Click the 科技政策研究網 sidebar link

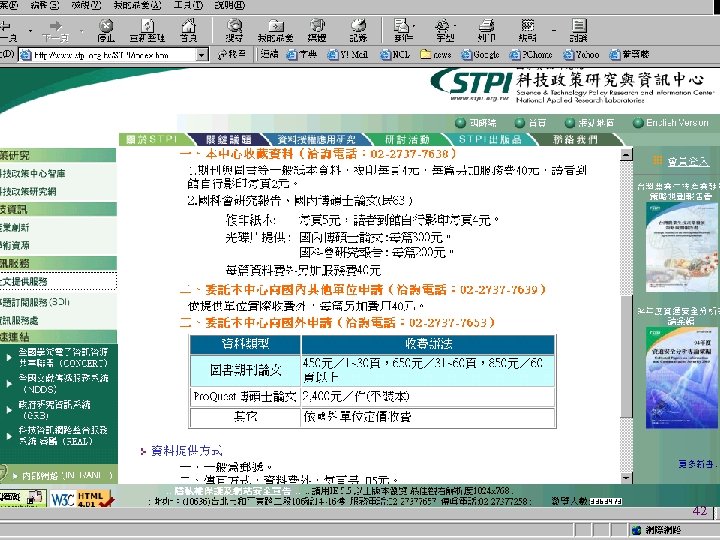[x=28, y=191]
